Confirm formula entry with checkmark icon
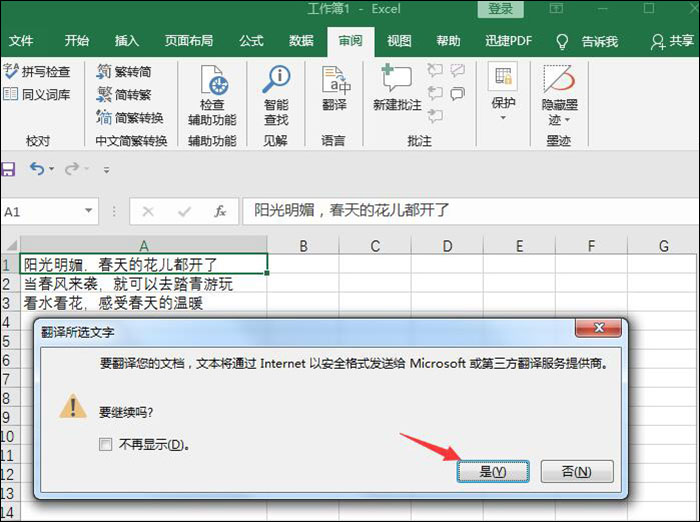The width and height of the screenshot is (700, 522). 184,211
